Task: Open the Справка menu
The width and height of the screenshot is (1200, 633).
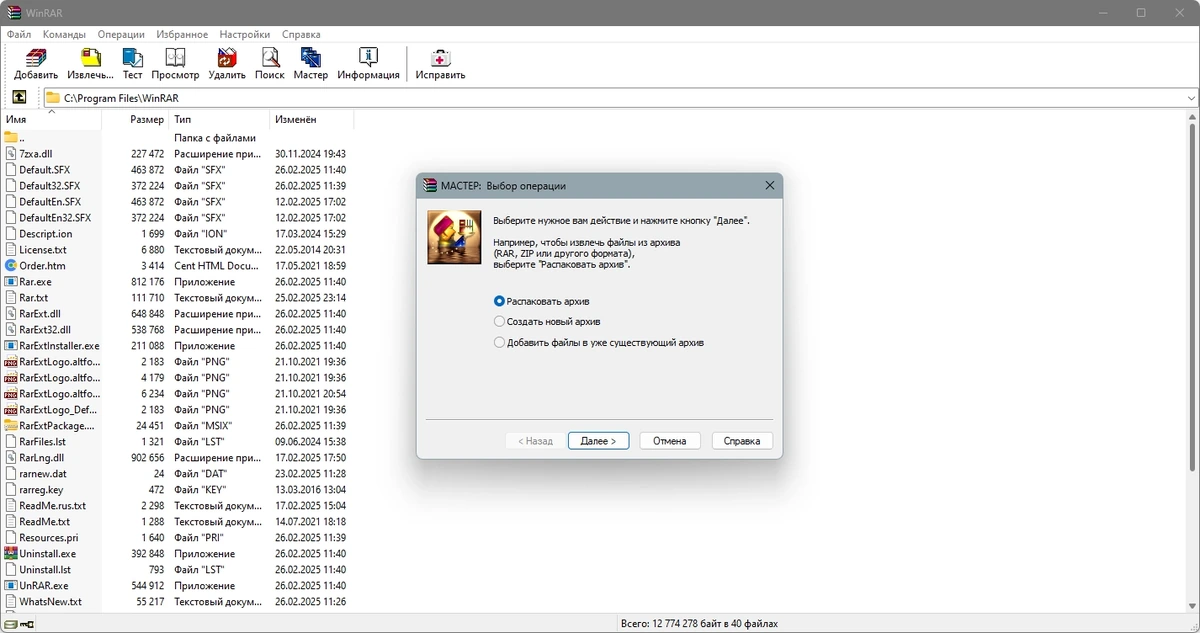Action: (x=301, y=34)
